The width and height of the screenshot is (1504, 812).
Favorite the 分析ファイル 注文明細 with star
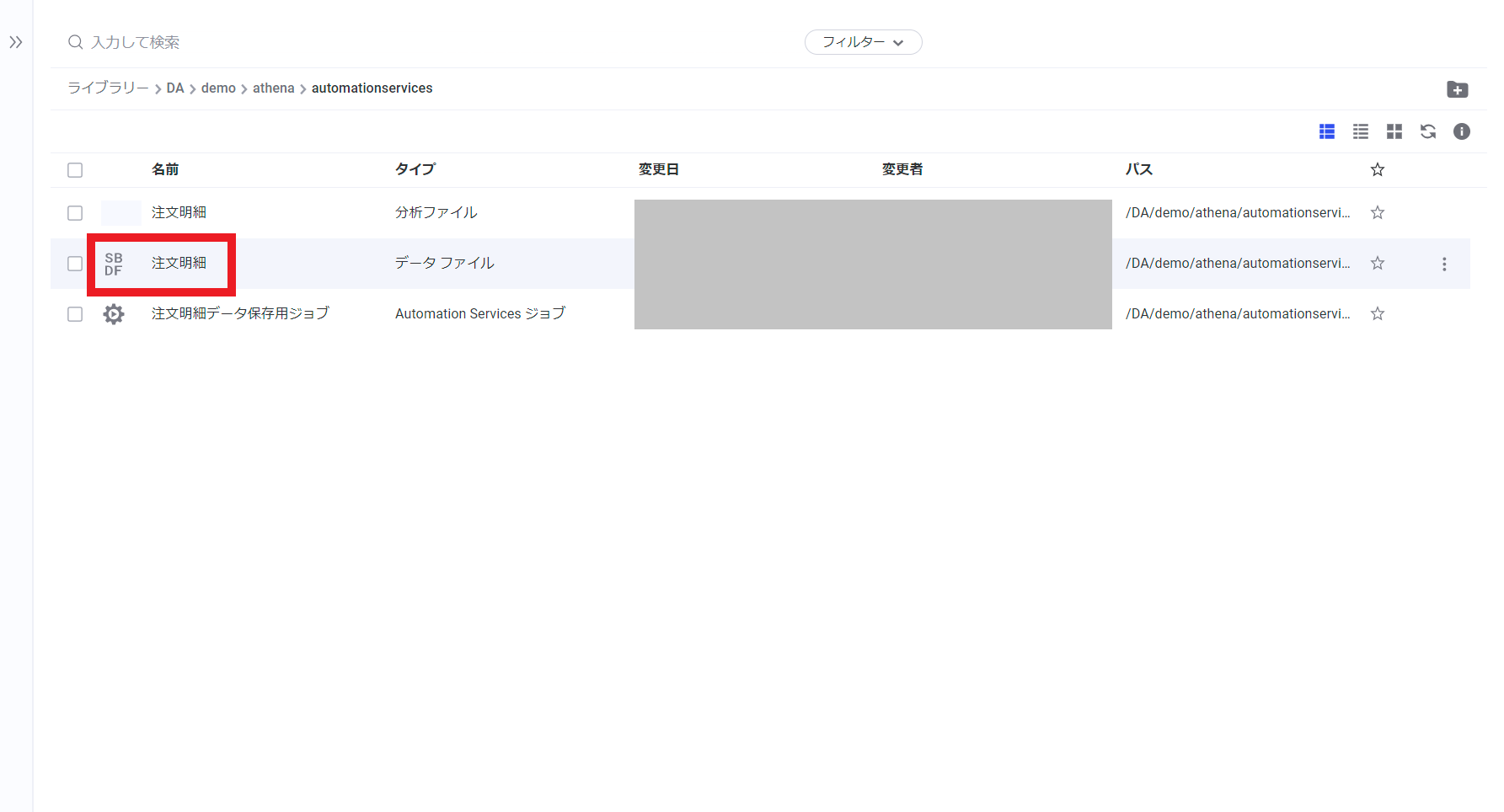click(x=1378, y=212)
